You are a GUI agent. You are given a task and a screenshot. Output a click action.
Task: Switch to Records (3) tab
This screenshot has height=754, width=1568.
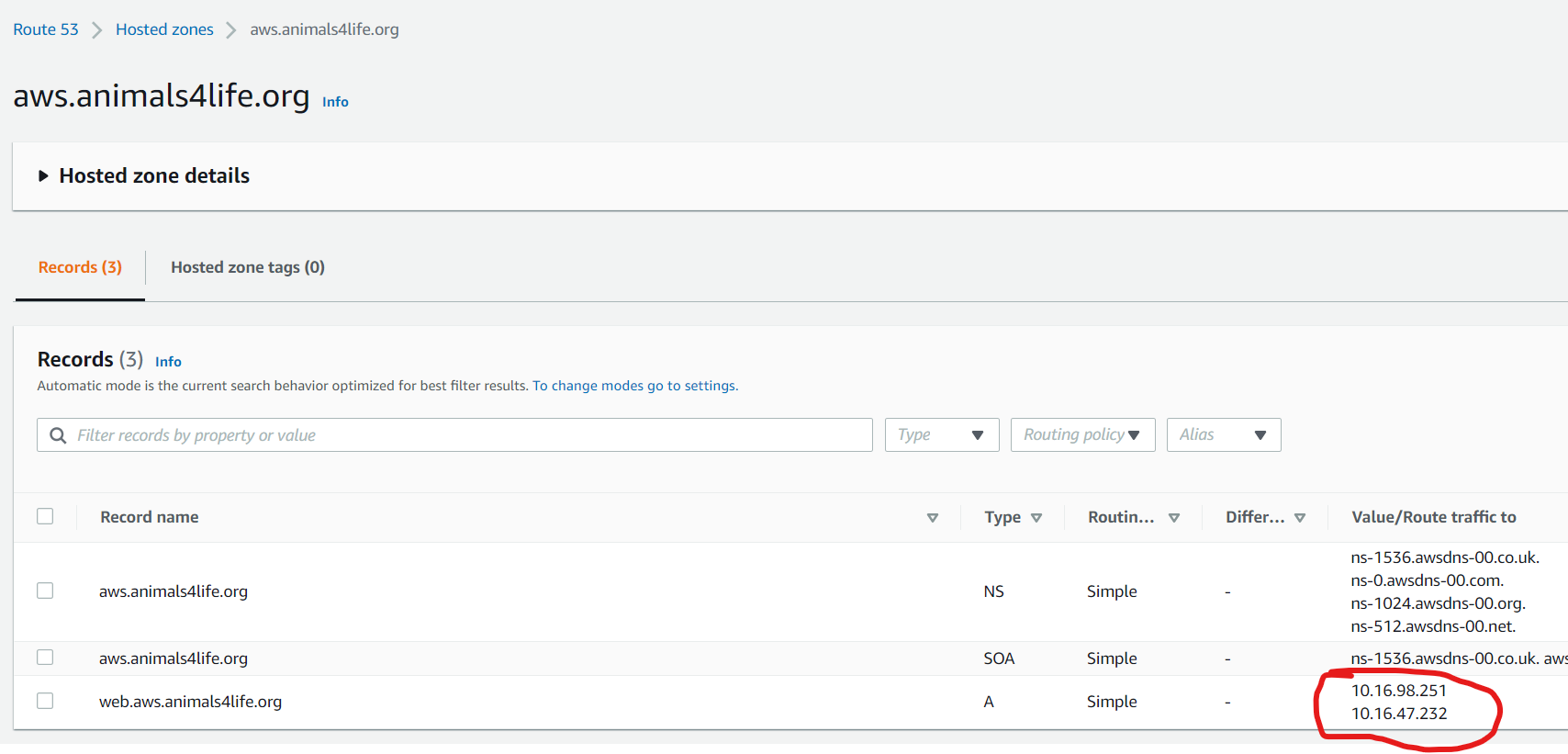tap(80, 267)
